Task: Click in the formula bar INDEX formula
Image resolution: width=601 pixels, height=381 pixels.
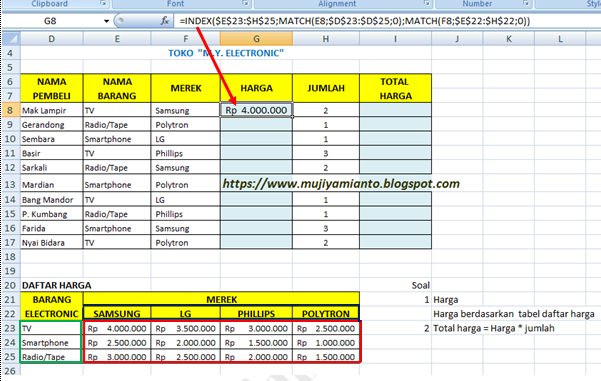Action: [354, 21]
